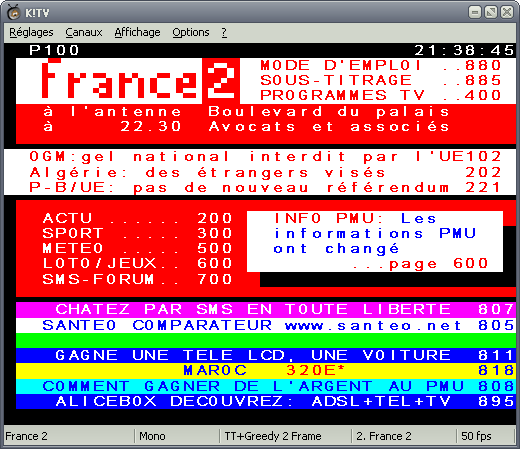Open the Réglages menu

31,32
